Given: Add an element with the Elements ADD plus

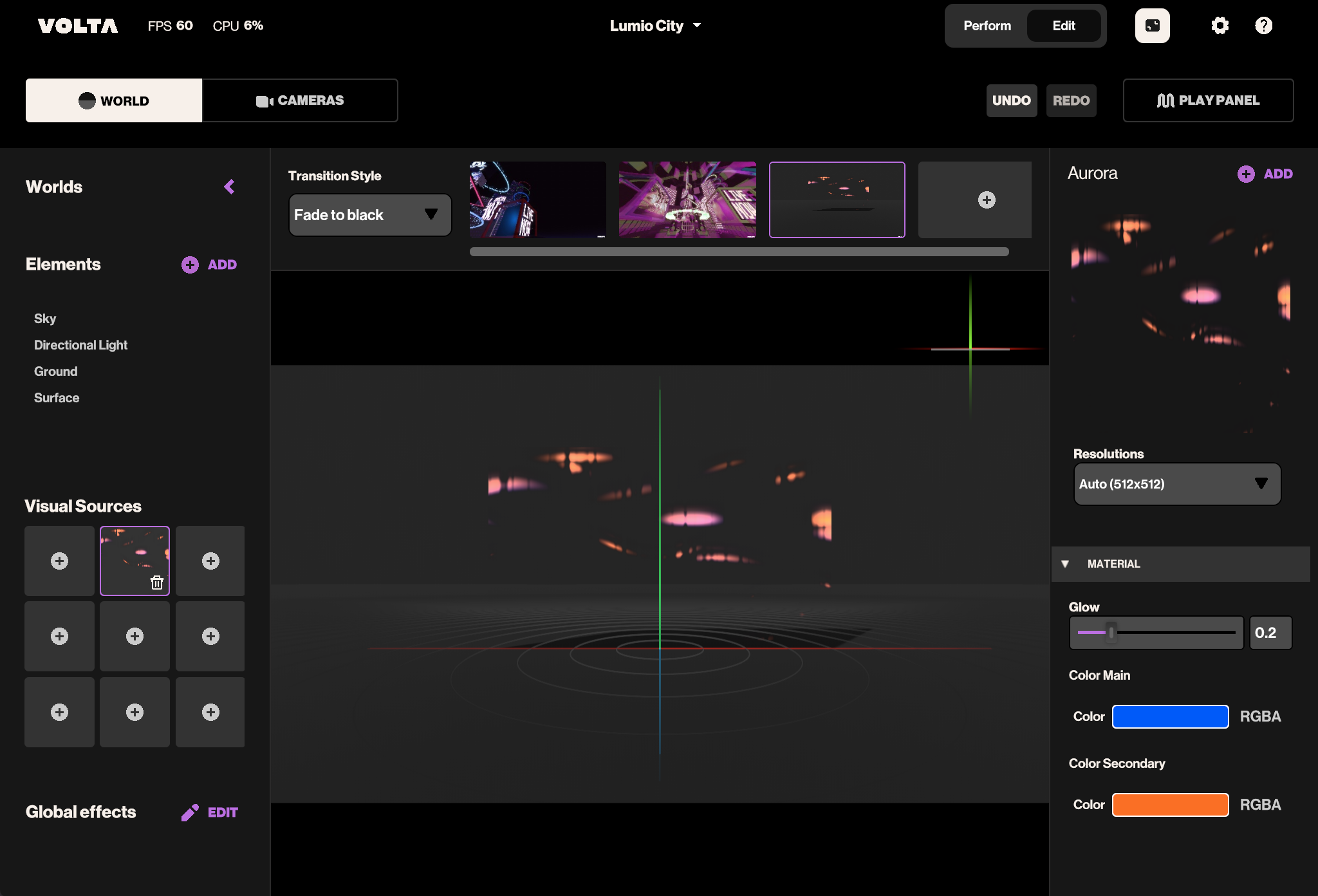Looking at the screenshot, I should point(209,265).
